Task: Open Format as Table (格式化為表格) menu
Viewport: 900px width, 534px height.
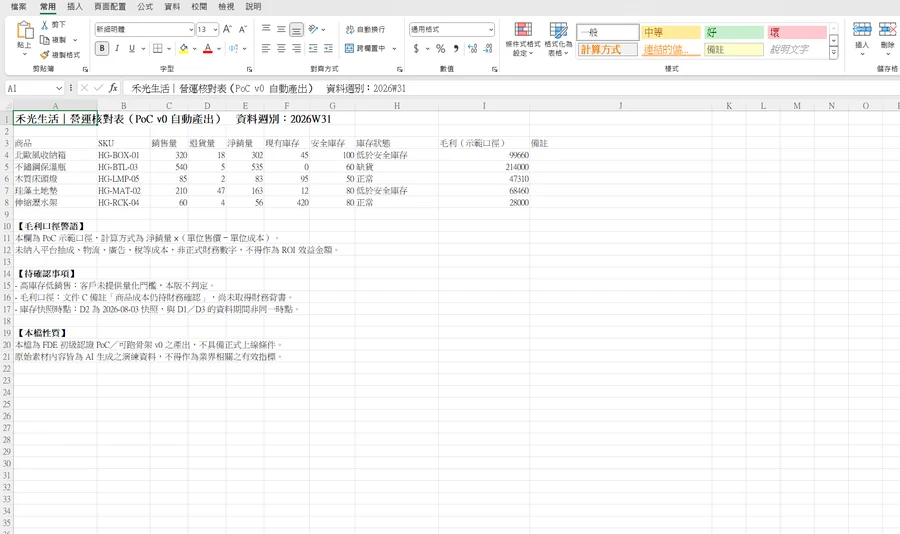Action: coord(558,39)
